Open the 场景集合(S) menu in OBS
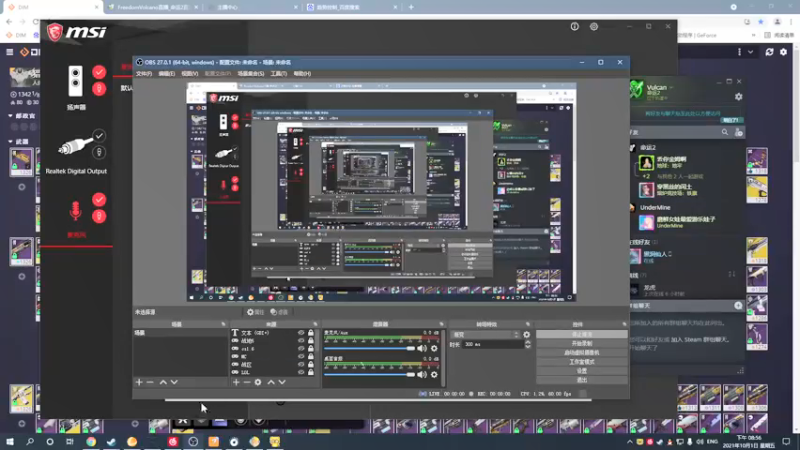This screenshot has width=800, height=450. (251, 74)
